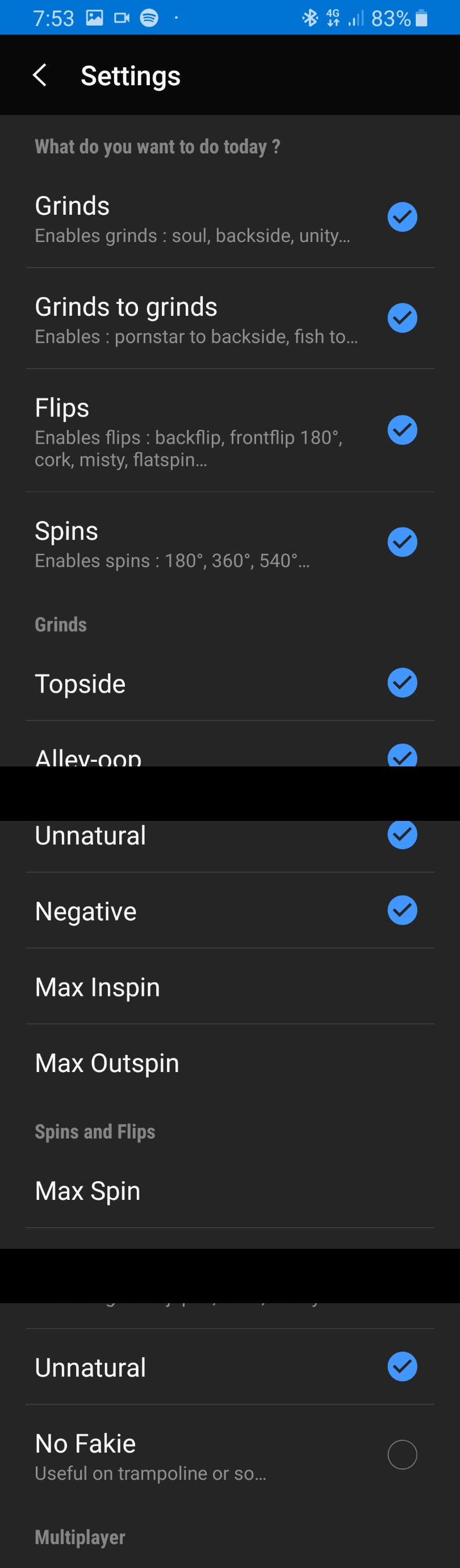Tap the Bluetooth icon in the status bar
This screenshot has height=1568, width=460.
pos(310,18)
